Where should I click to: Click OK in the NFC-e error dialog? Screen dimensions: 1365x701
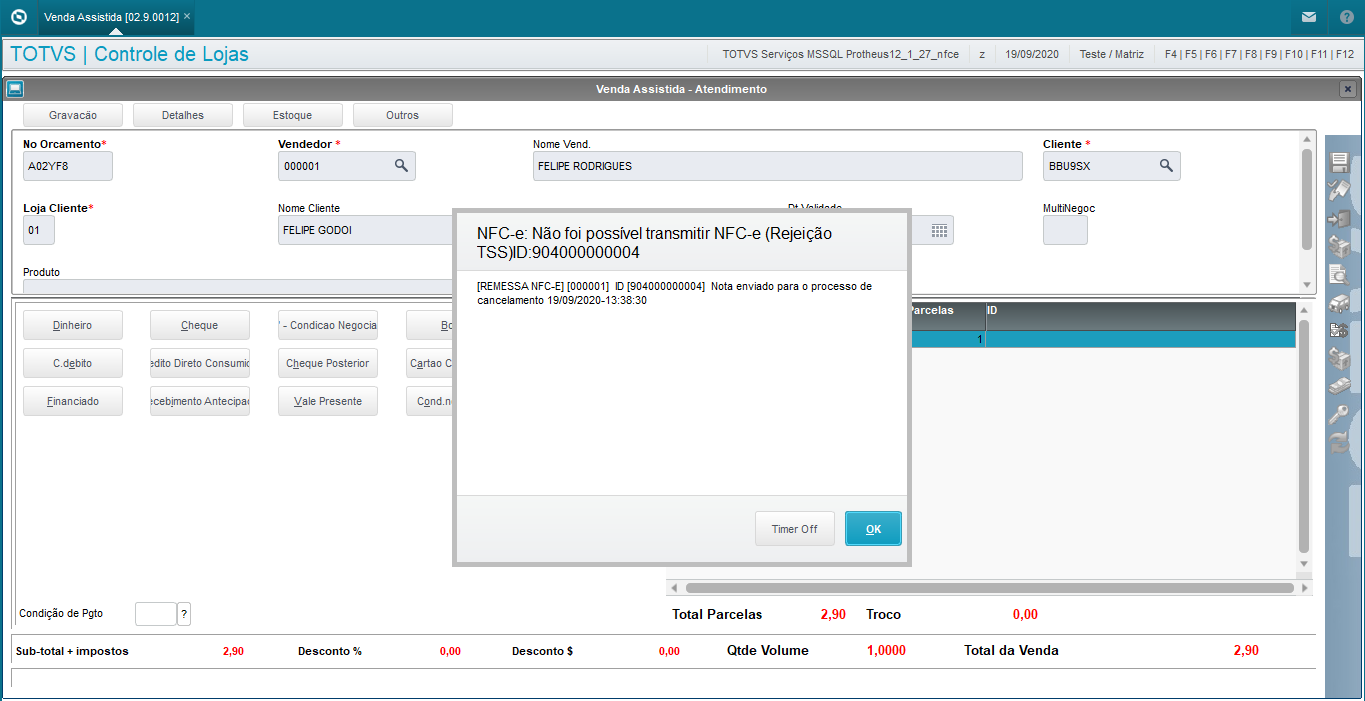[x=873, y=529]
